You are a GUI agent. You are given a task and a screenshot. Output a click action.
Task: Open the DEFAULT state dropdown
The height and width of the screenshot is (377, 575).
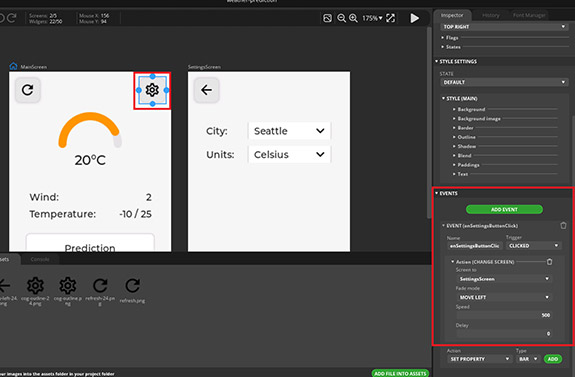tap(504, 82)
